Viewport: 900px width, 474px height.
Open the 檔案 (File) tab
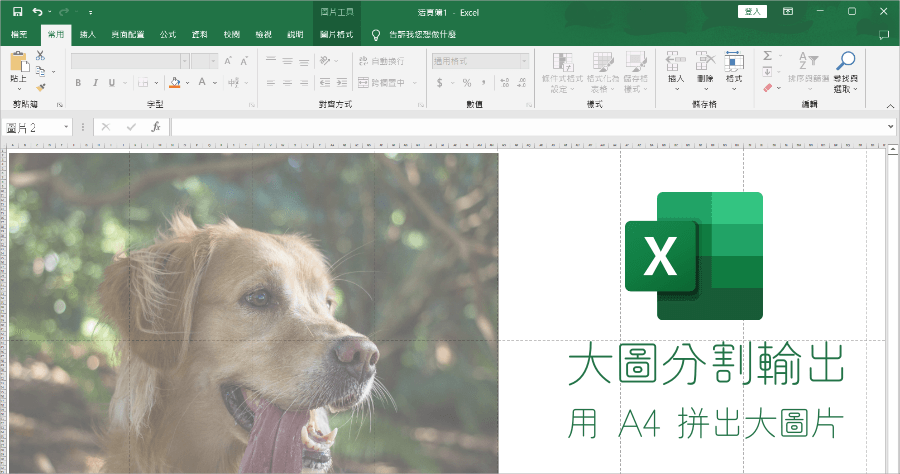pyautogui.click(x=19, y=34)
